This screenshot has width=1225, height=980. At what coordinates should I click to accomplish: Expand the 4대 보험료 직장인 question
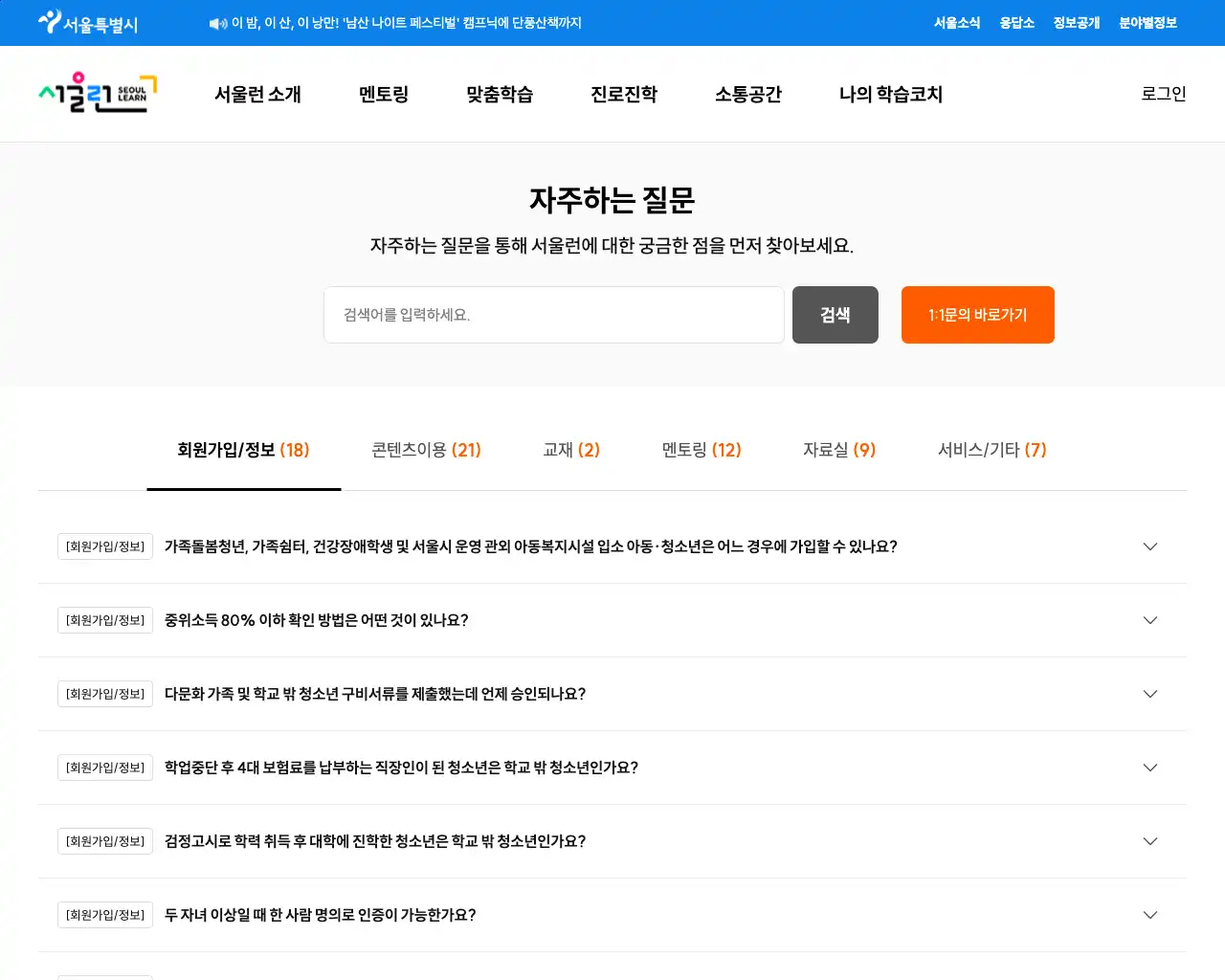click(612, 768)
